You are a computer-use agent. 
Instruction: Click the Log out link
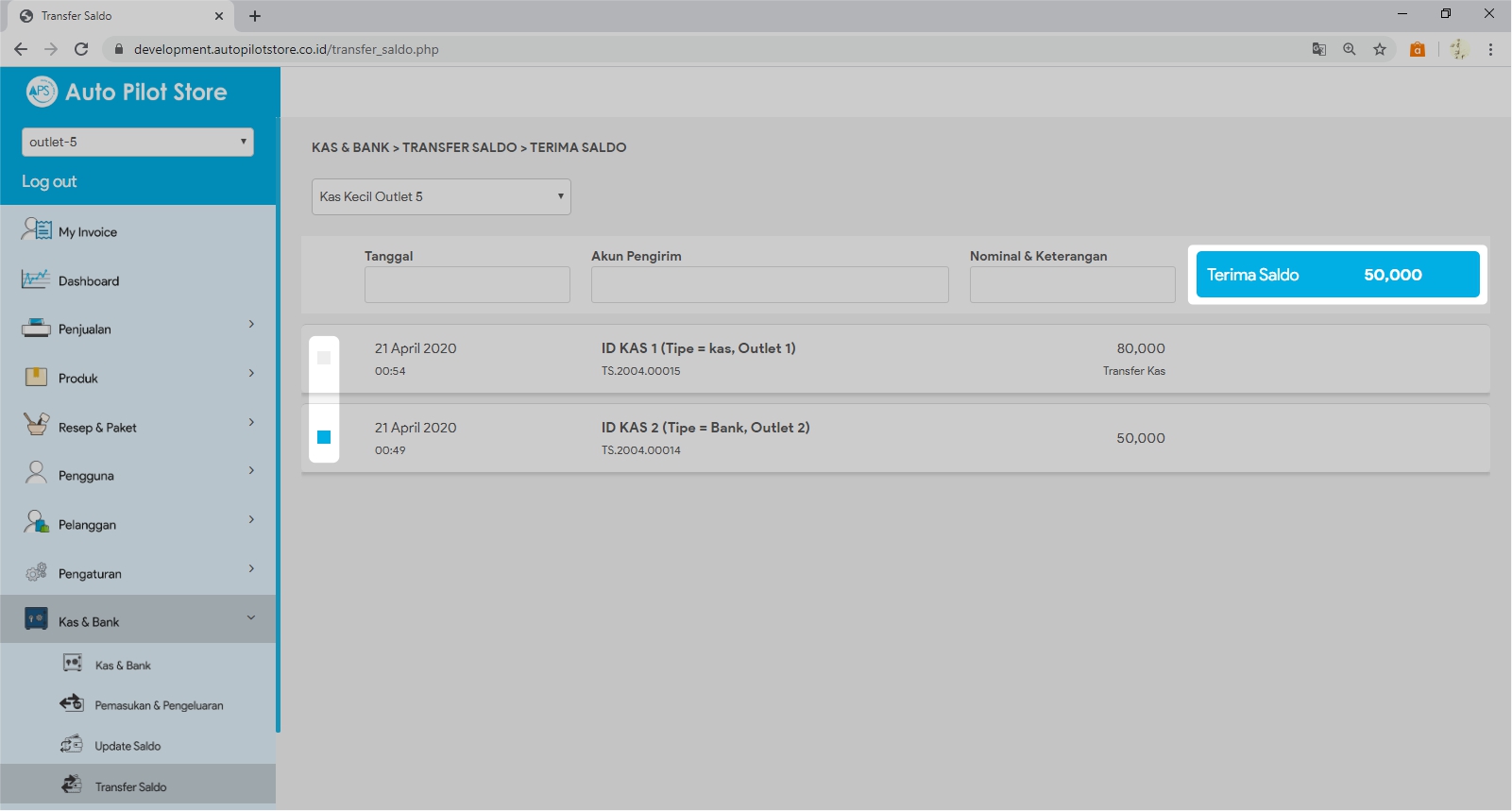49,181
